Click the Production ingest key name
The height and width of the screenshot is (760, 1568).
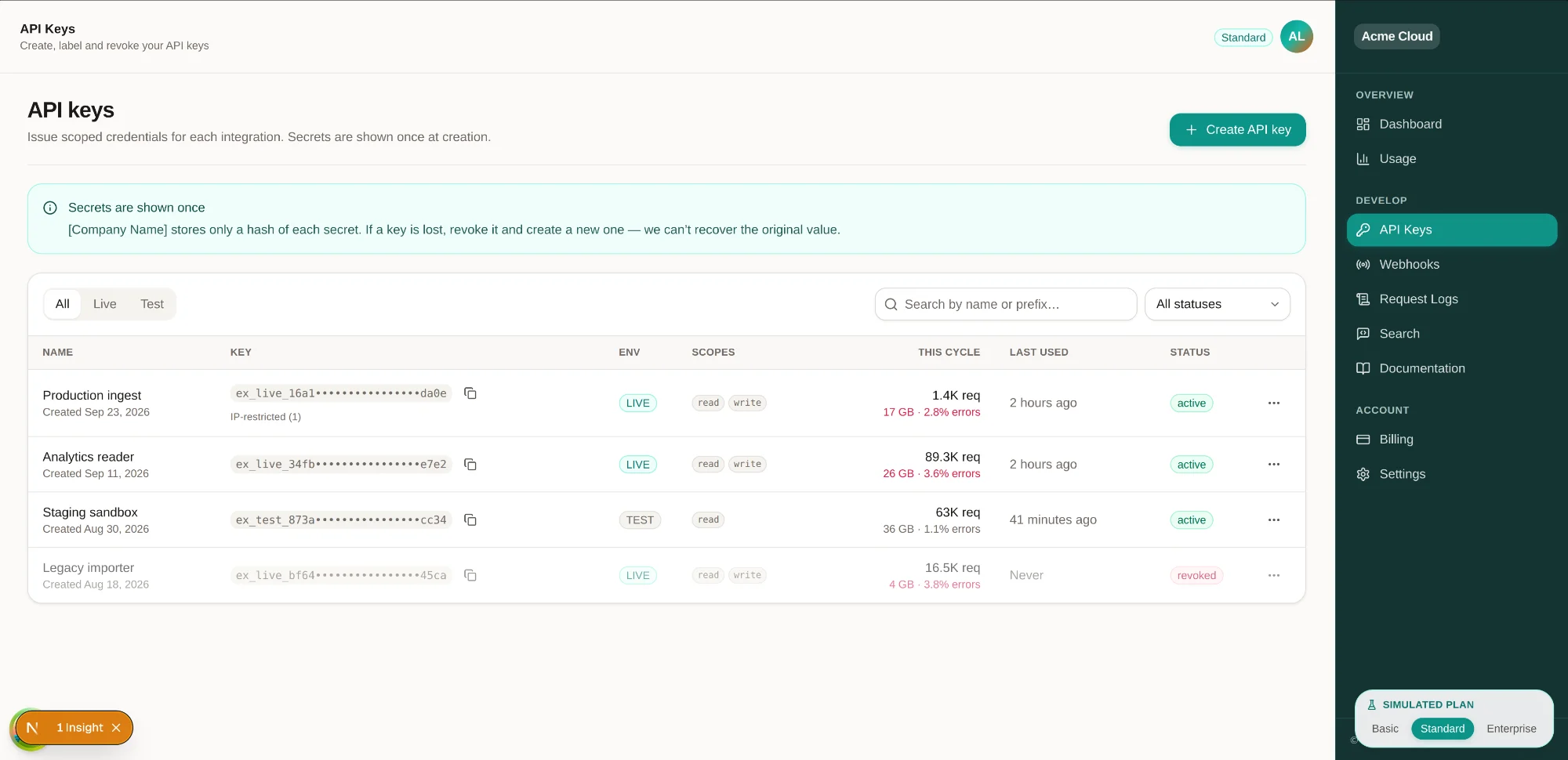pyautogui.click(x=92, y=396)
